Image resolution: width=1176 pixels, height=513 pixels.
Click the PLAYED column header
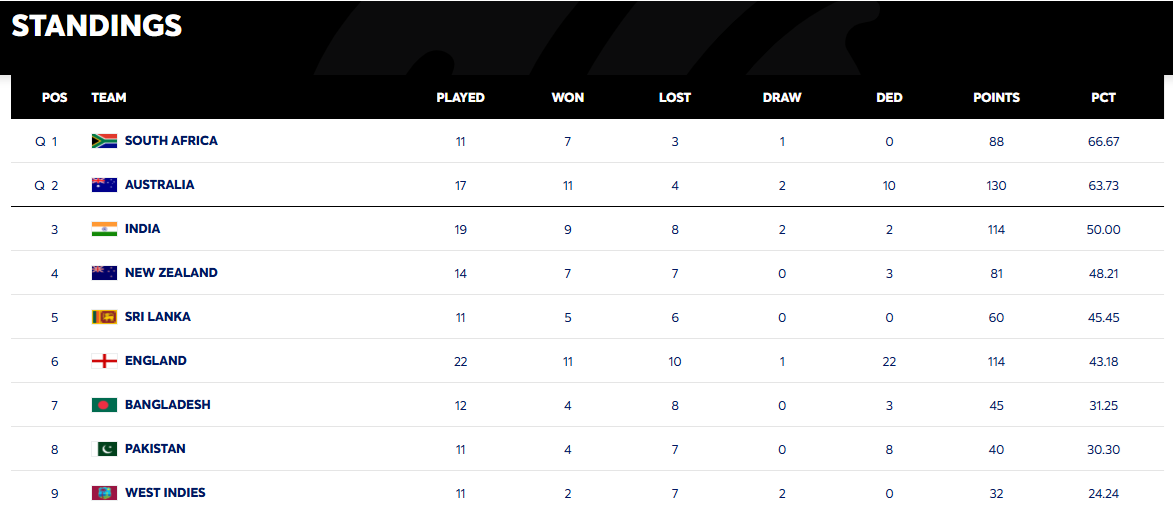[x=460, y=98]
